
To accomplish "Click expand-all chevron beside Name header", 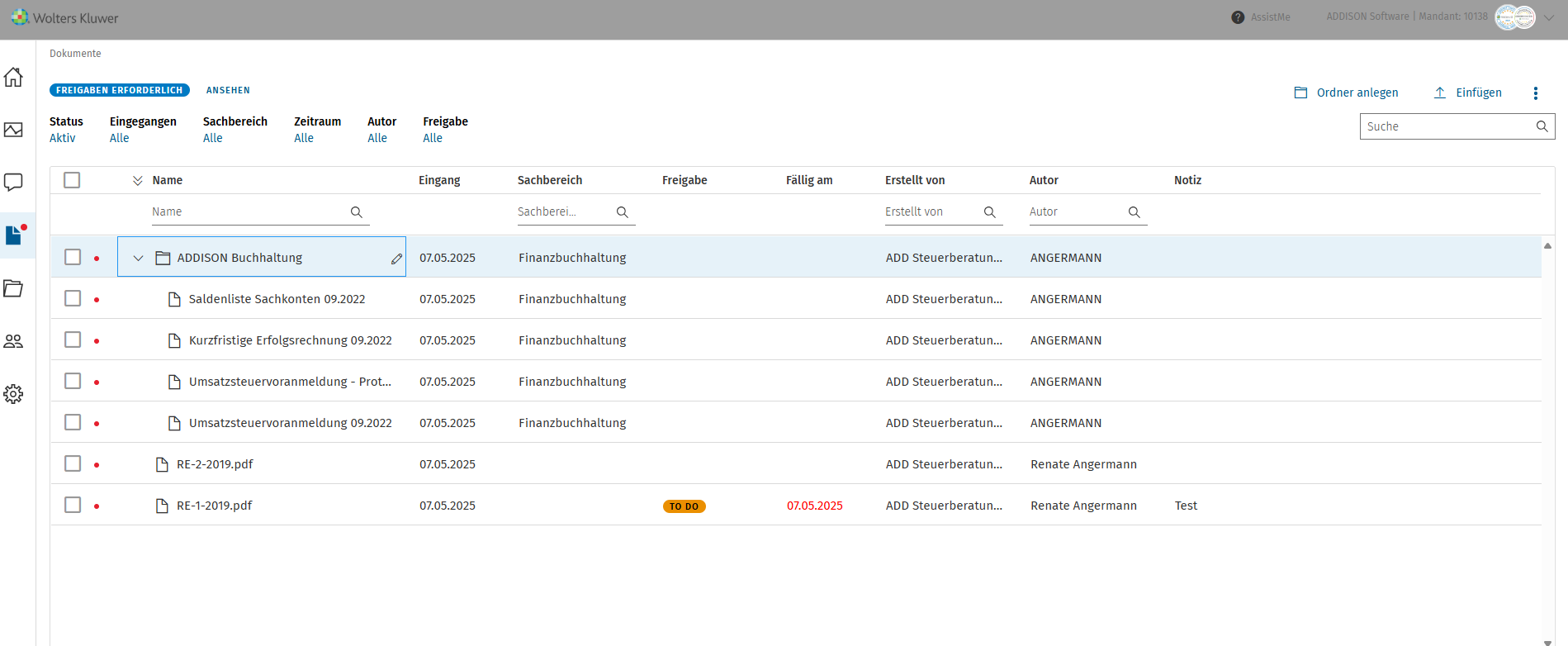I will (138, 181).
